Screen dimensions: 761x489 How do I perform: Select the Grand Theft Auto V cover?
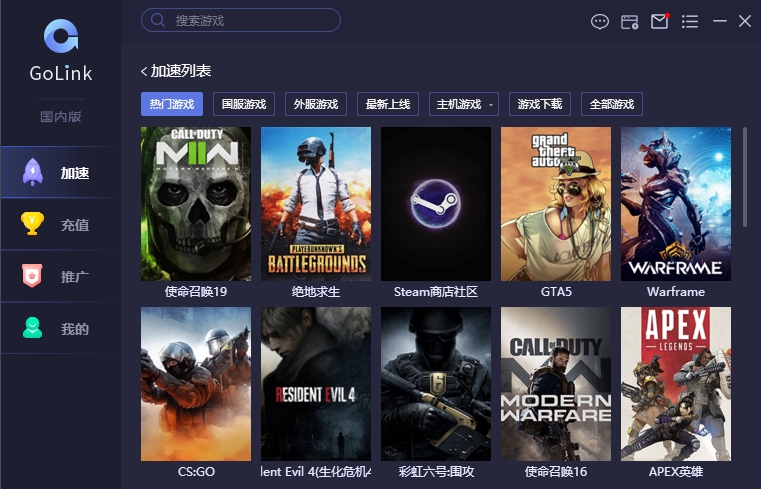coord(556,204)
